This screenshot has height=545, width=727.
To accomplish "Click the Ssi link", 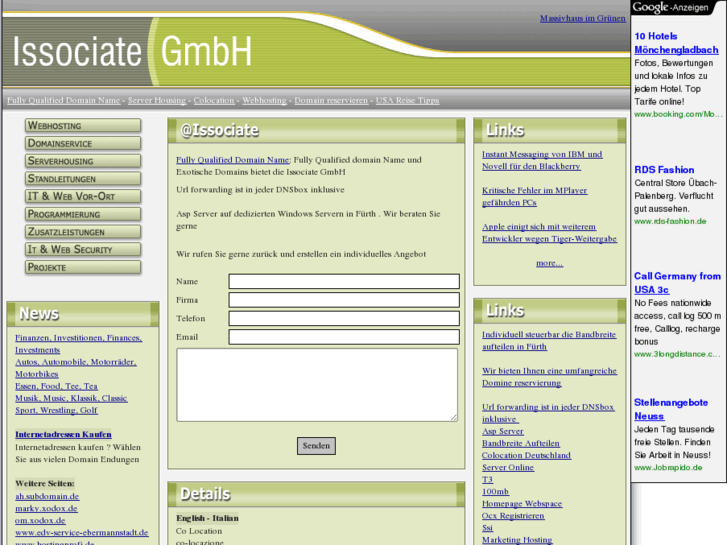I will click(x=487, y=528).
